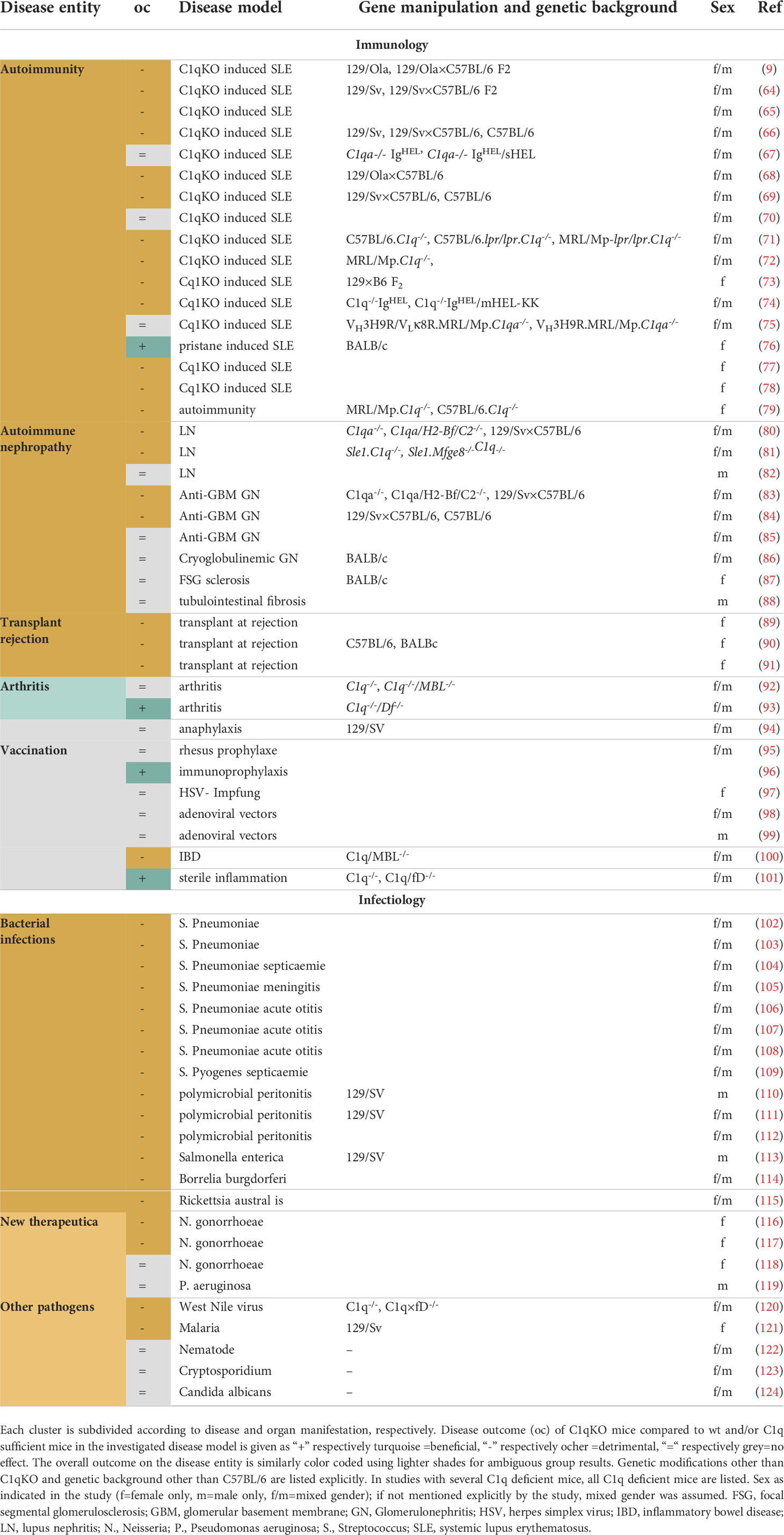Click the "Bacterial infections" entity label

point(28,931)
